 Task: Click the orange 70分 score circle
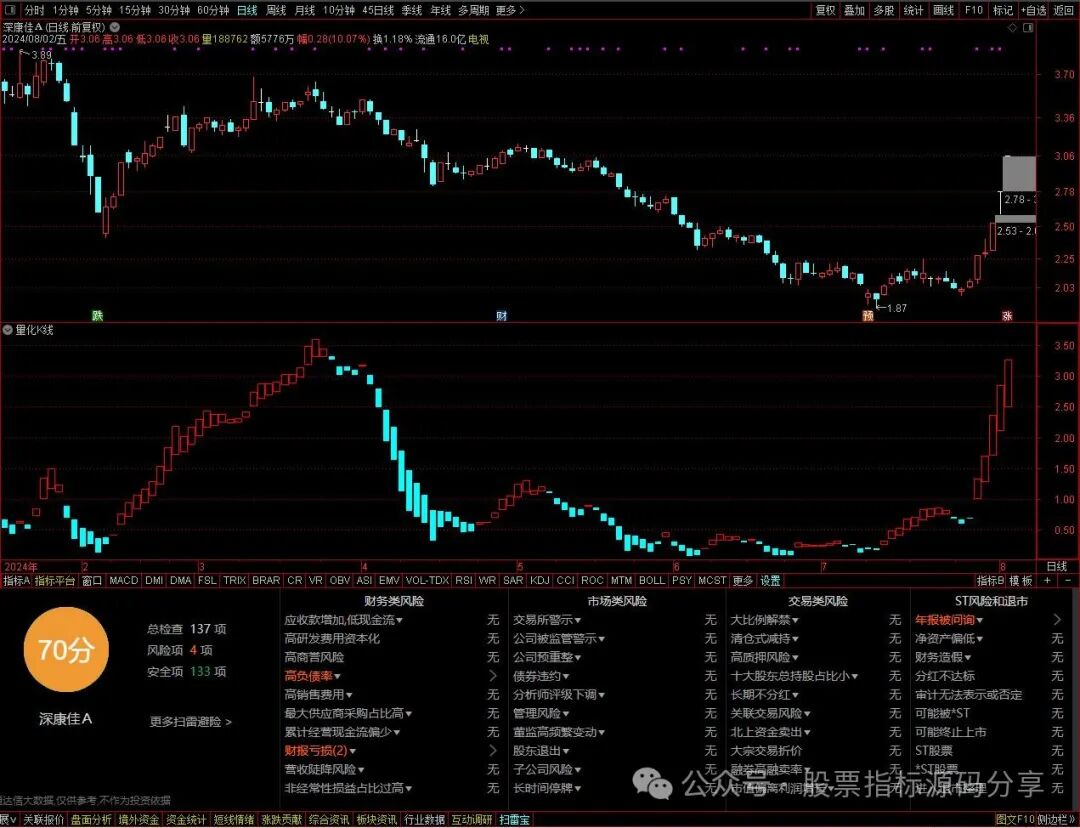[x=66, y=650]
